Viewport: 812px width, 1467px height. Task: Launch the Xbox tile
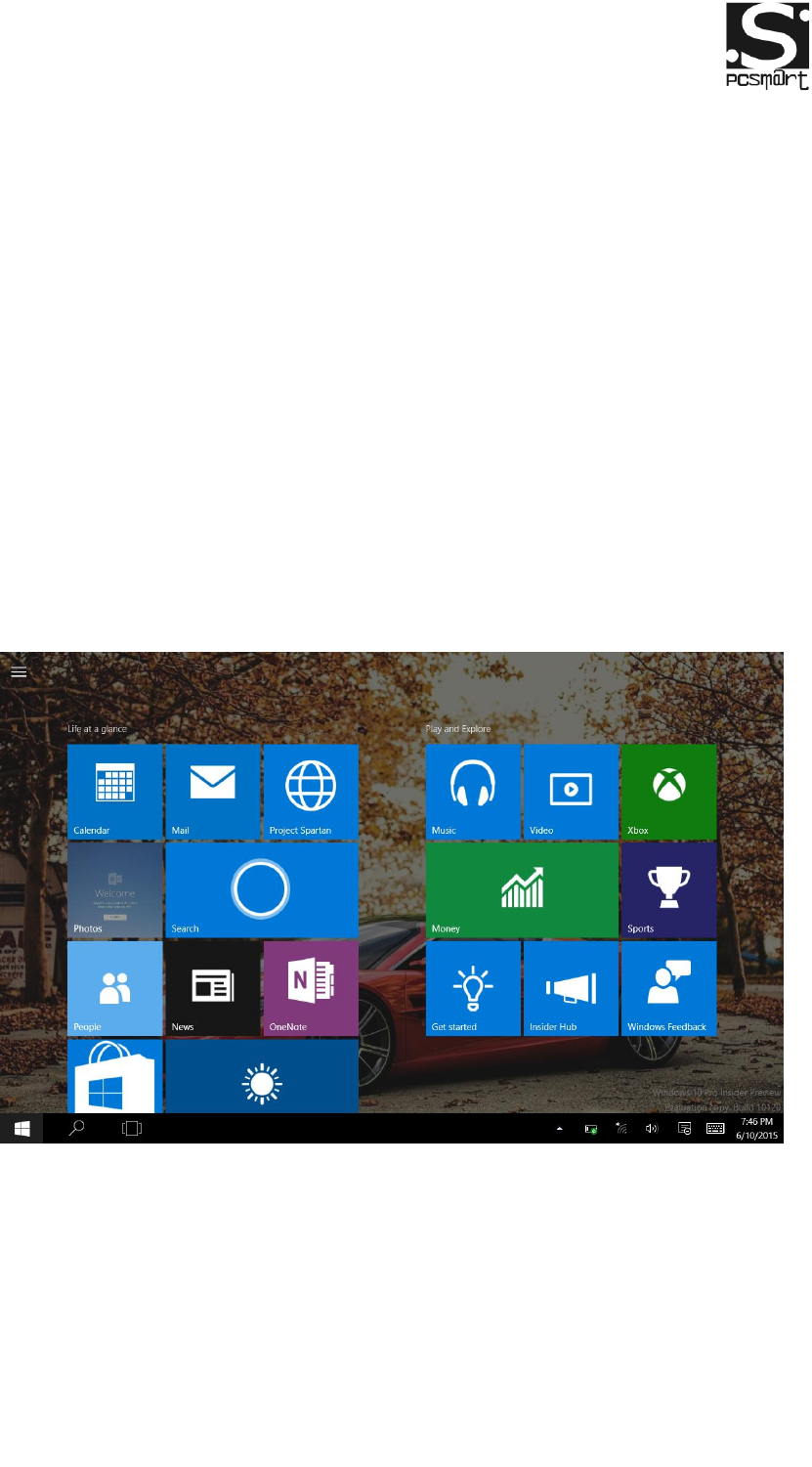[x=669, y=792]
